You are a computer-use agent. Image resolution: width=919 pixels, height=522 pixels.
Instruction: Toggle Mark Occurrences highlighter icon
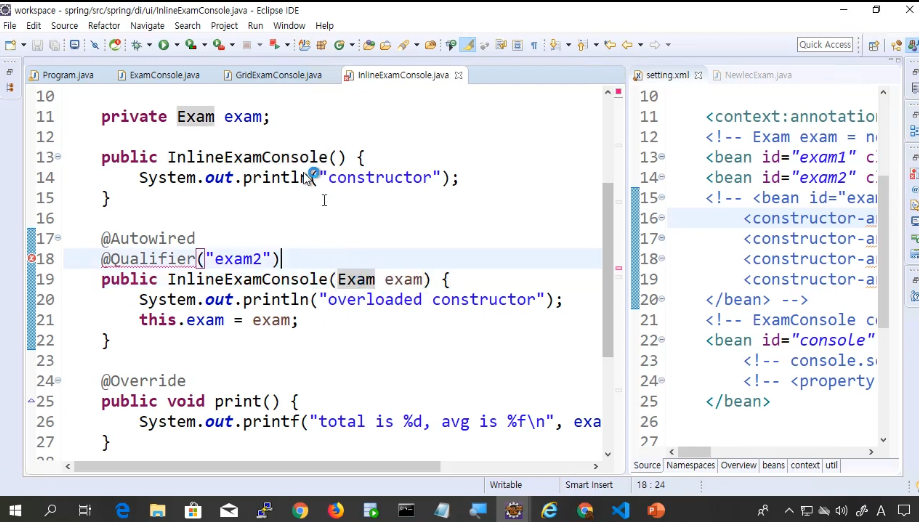point(467,45)
